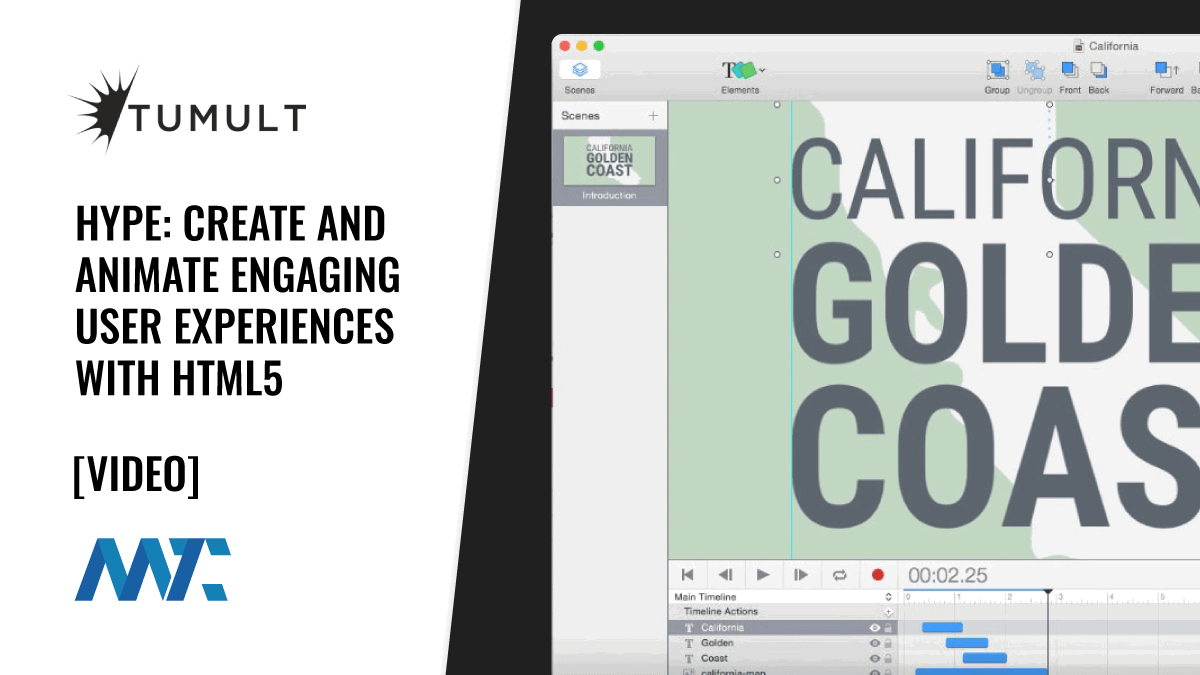Hide the Coast layer eye icon
1200x675 pixels.
click(x=874, y=659)
